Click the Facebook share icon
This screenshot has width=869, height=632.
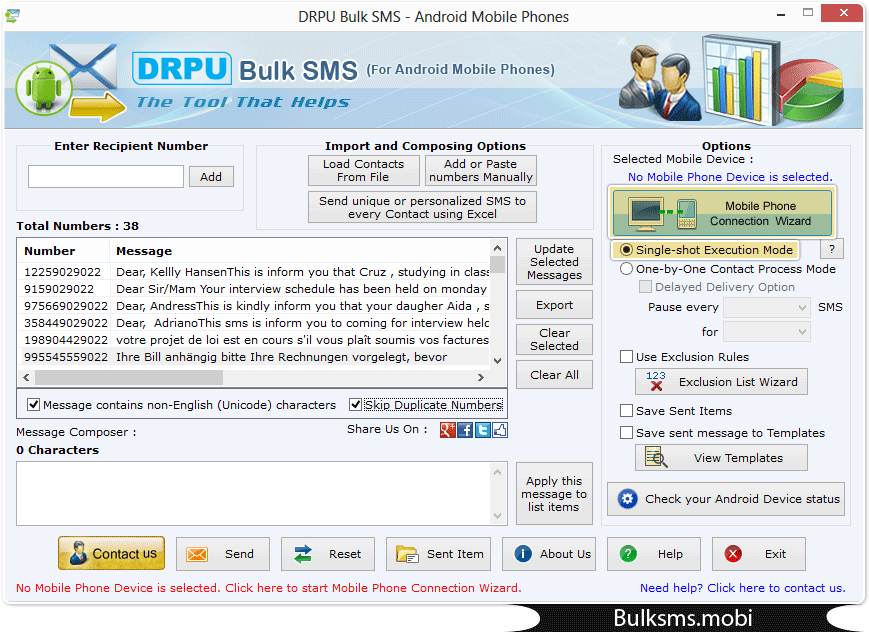coord(465,430)
